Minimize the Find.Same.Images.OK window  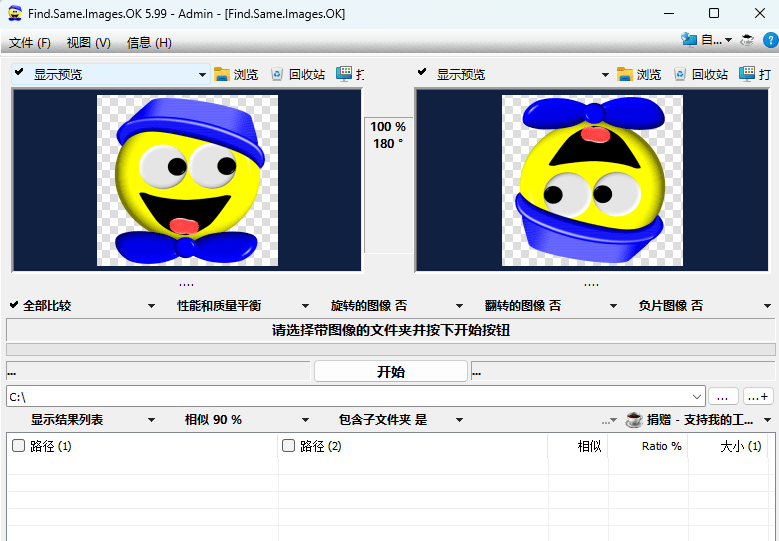[669, 13]
